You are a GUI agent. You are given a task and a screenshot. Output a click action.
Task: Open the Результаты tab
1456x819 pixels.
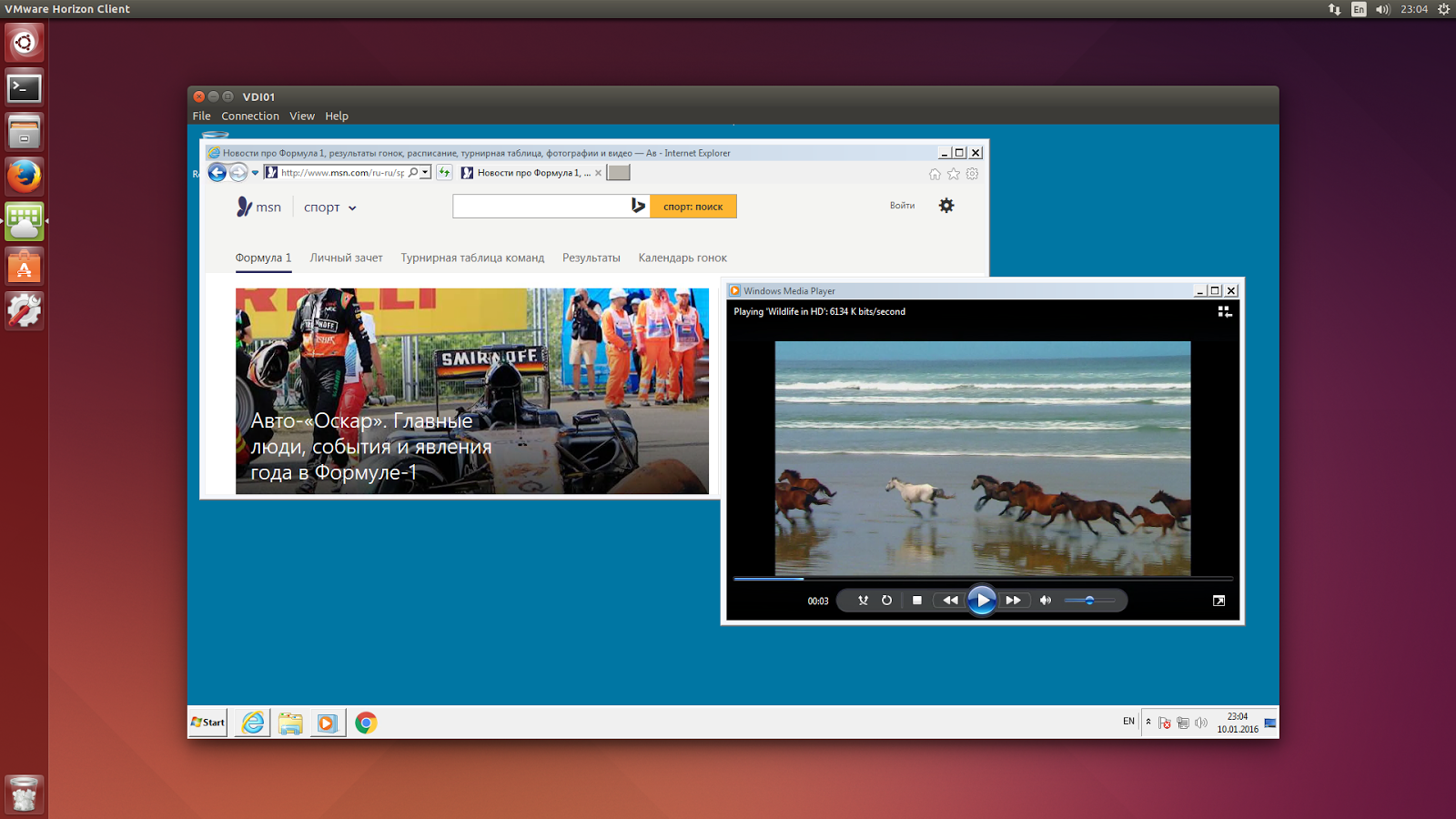[x=591, y=258]
